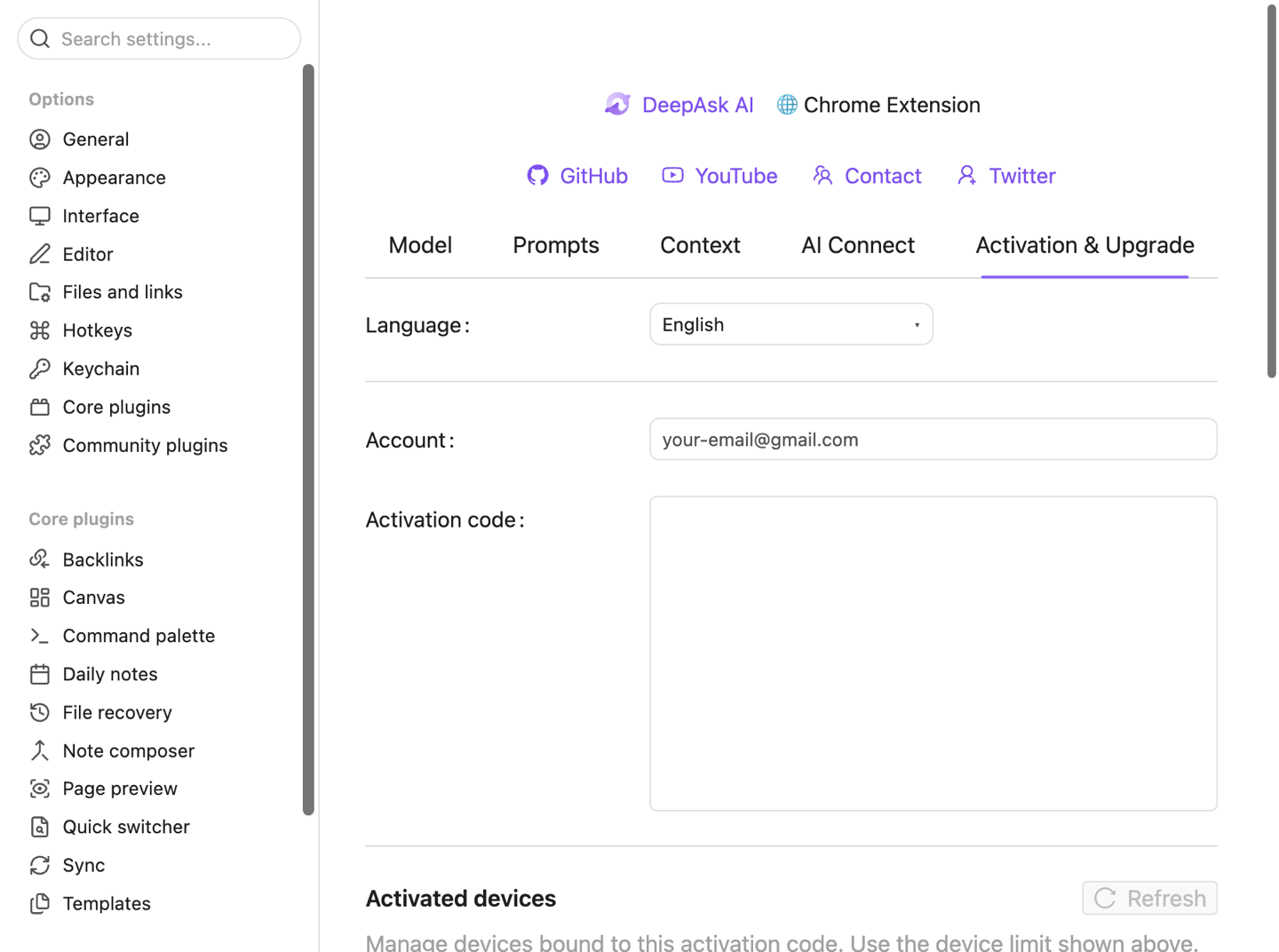Click the Note composer merge icon

[40, 750]
